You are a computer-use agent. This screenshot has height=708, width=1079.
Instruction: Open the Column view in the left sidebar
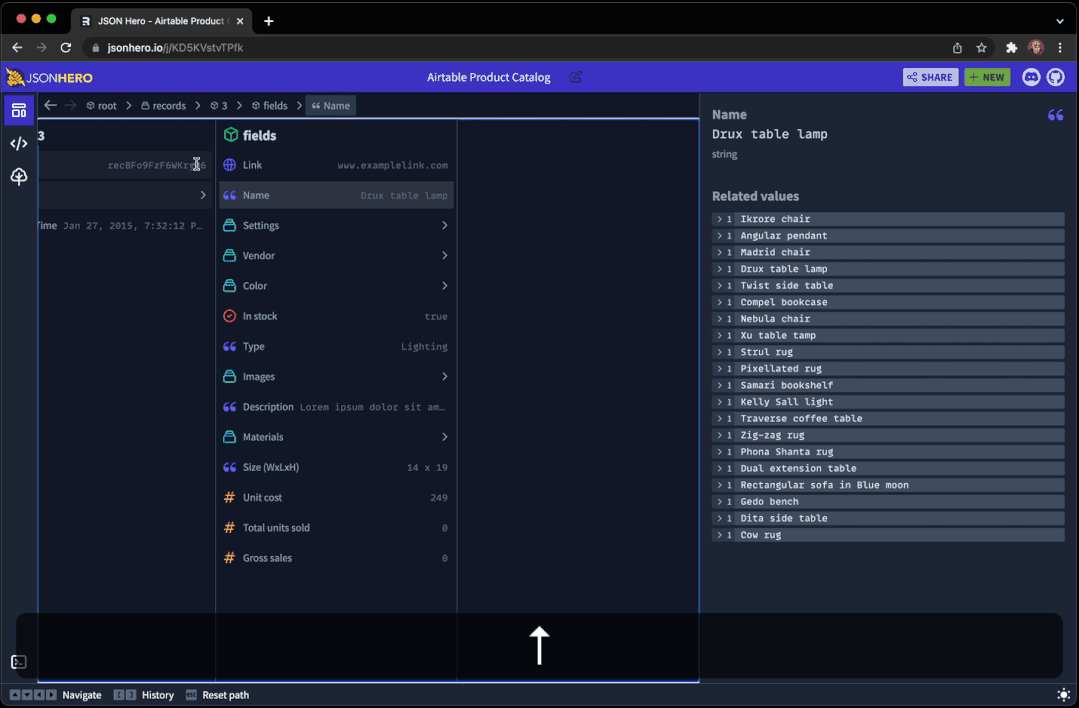pyautogui.click(x=18, y=110)
